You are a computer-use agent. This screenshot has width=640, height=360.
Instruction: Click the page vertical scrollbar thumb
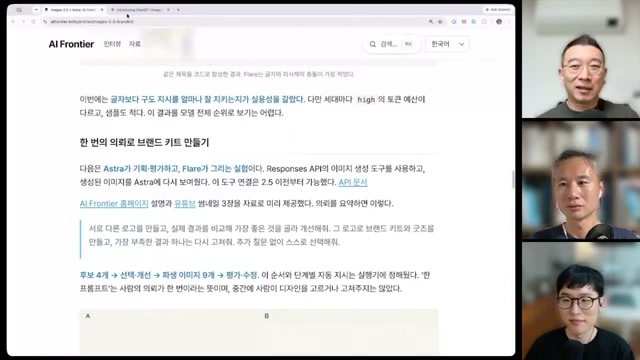513,180
